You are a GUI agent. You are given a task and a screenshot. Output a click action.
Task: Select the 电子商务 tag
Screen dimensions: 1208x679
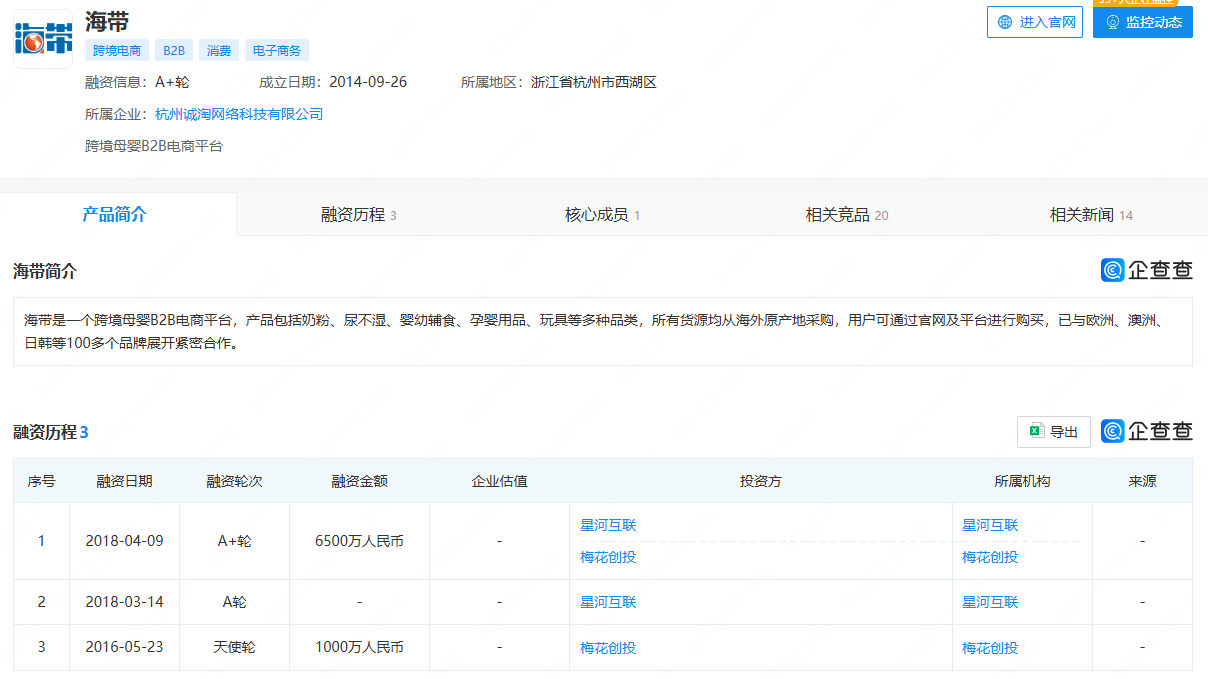277,50
